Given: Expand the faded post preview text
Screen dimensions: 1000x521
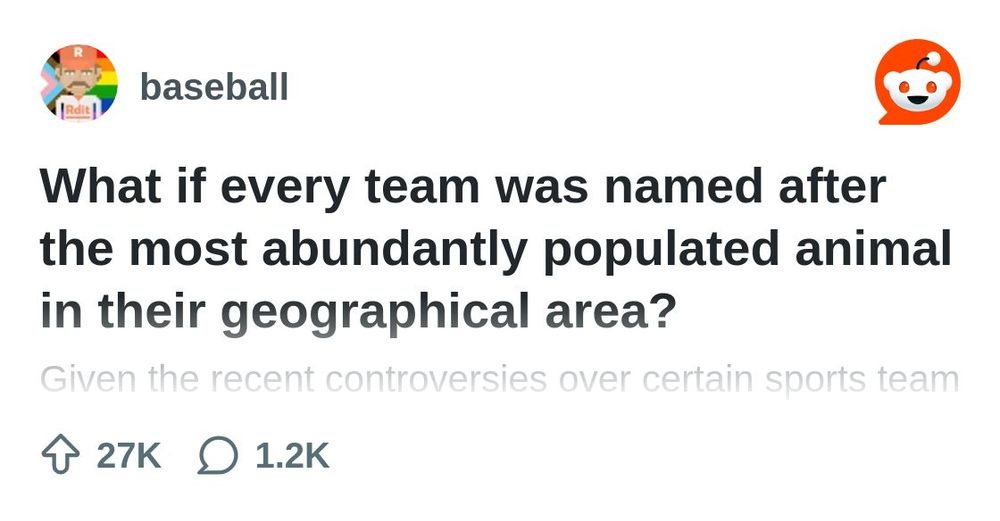Looking at the screenshot, I should [499, 379].
